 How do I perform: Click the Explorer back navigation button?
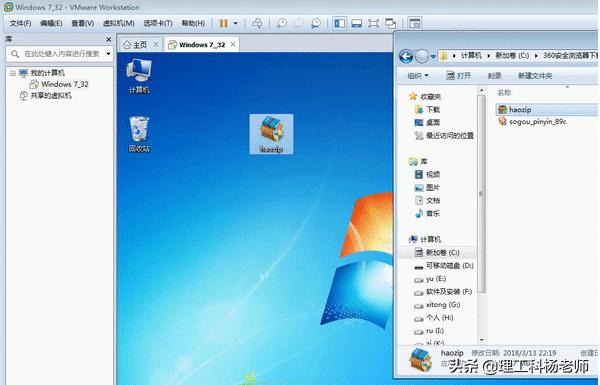tap(406, 57)
